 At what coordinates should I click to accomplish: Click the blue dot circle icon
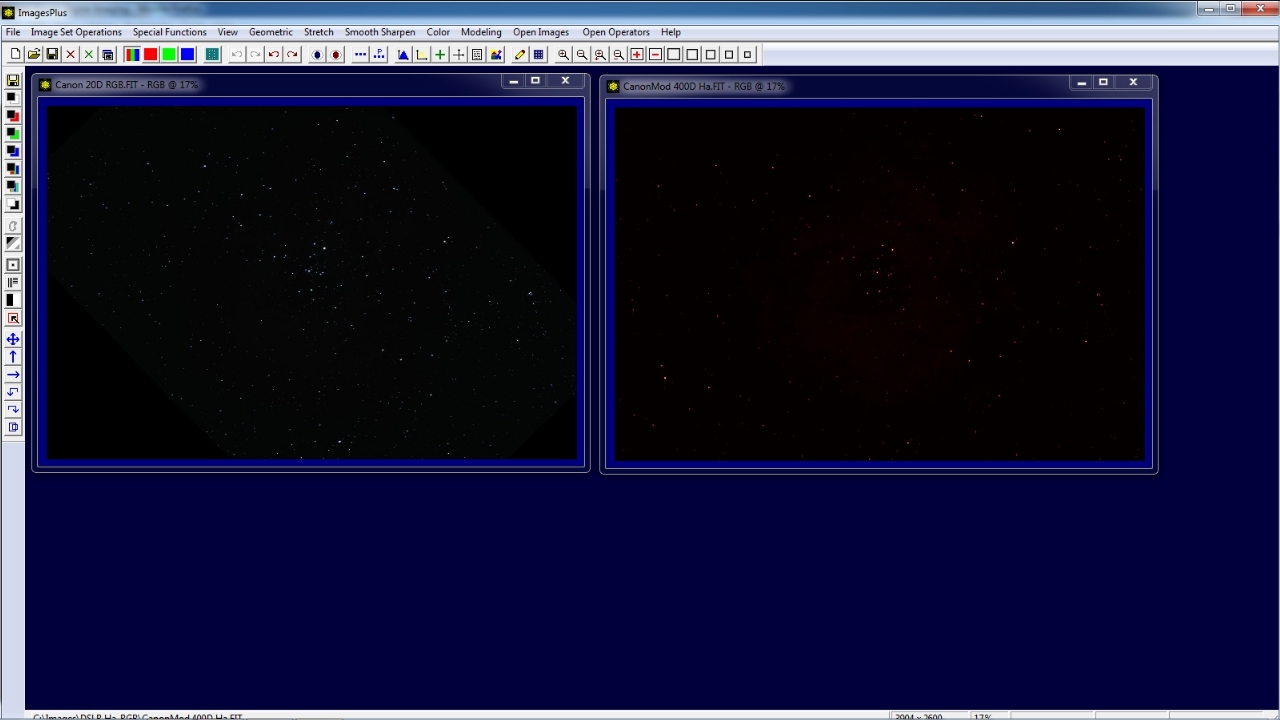[317, 54]
